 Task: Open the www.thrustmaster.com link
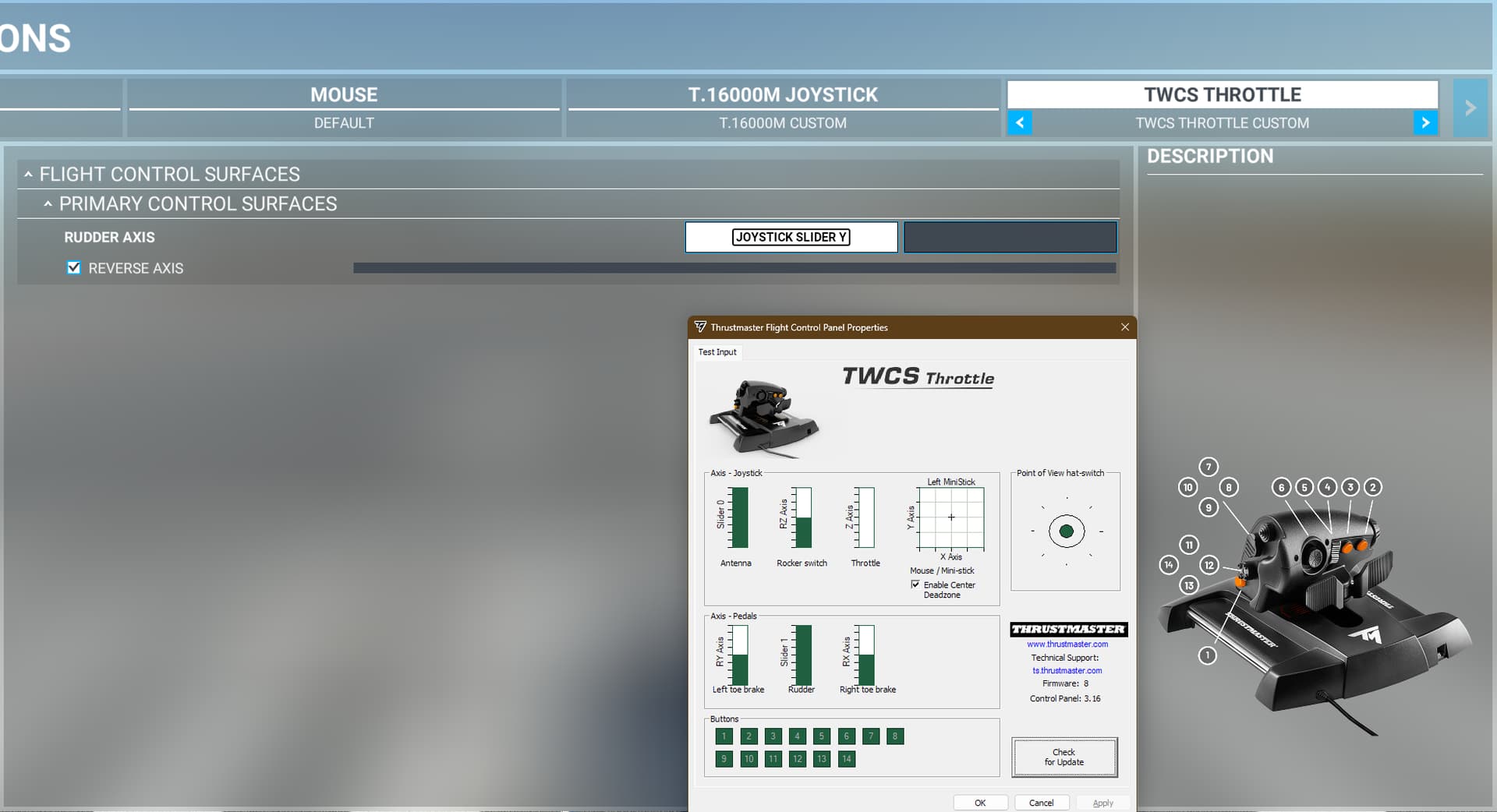[1067, 644]
